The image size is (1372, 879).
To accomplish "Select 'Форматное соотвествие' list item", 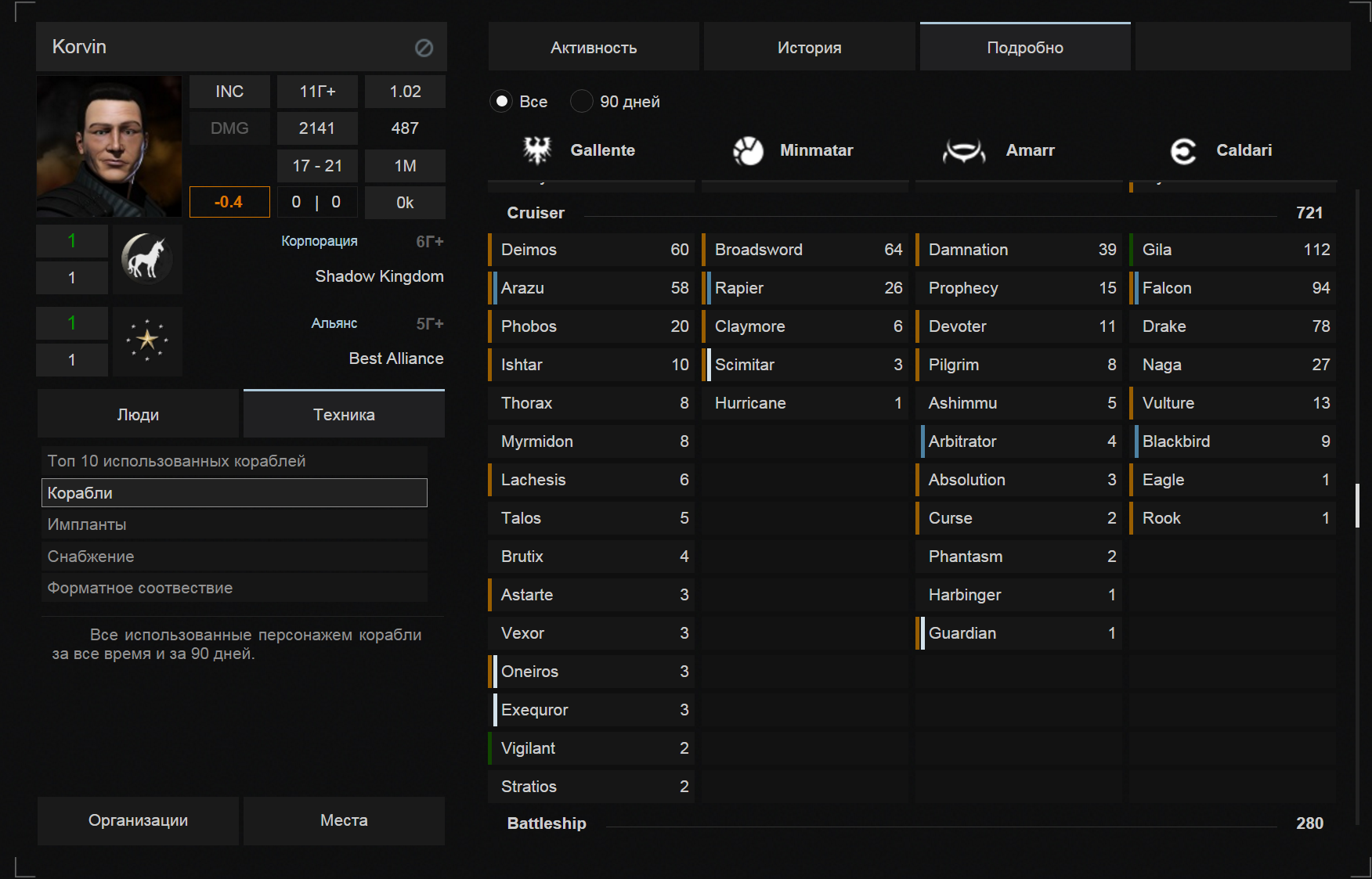I will point(234,588).
